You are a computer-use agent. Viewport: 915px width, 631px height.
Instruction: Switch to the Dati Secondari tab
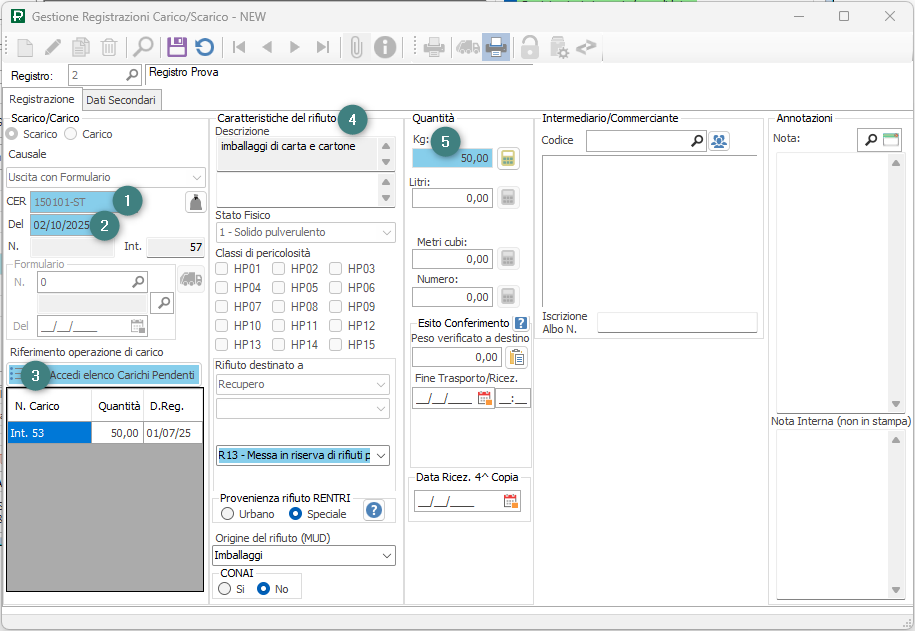(120, 100)
